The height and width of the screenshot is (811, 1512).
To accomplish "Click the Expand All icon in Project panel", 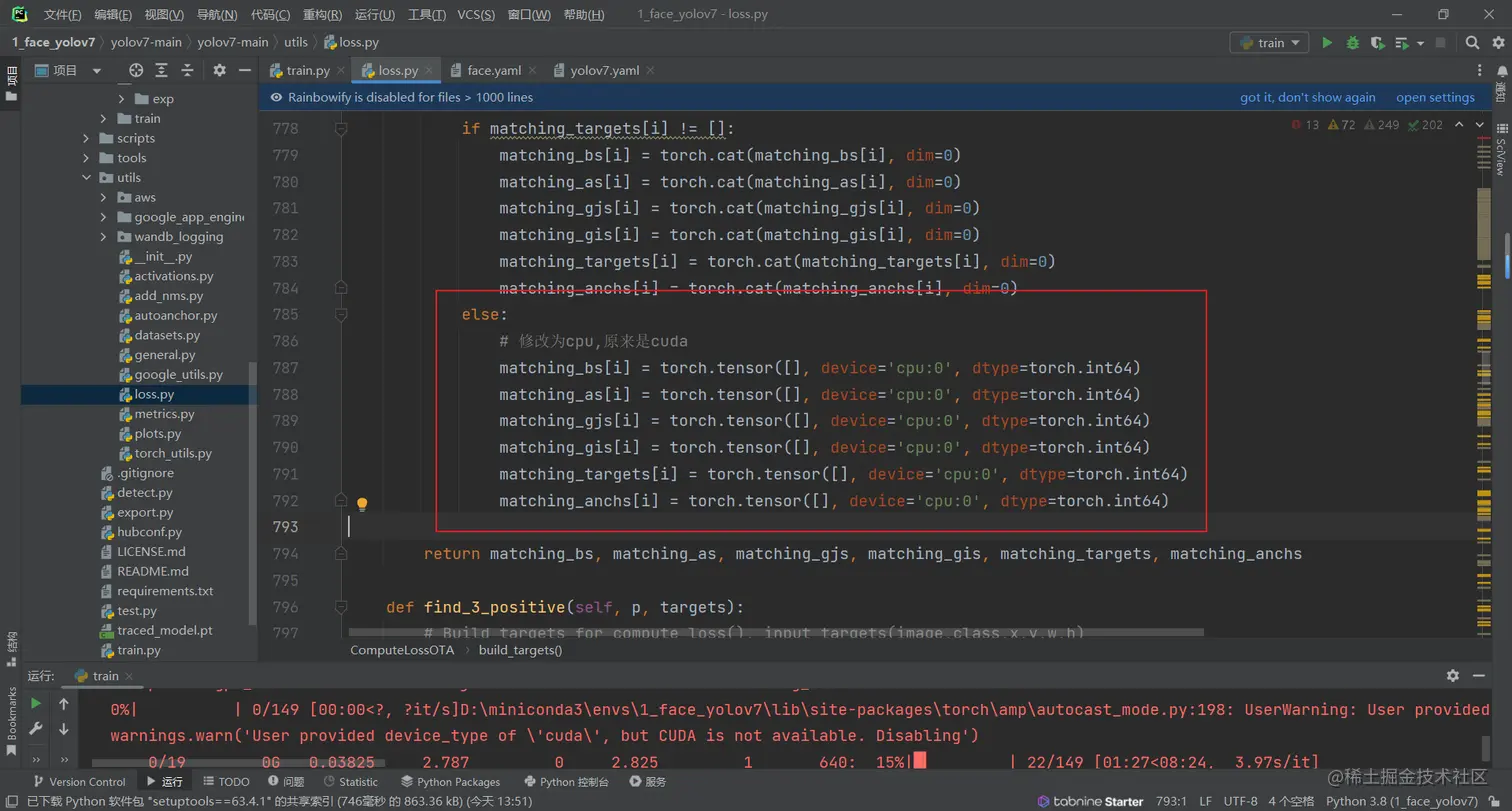I will click(162, 70).
